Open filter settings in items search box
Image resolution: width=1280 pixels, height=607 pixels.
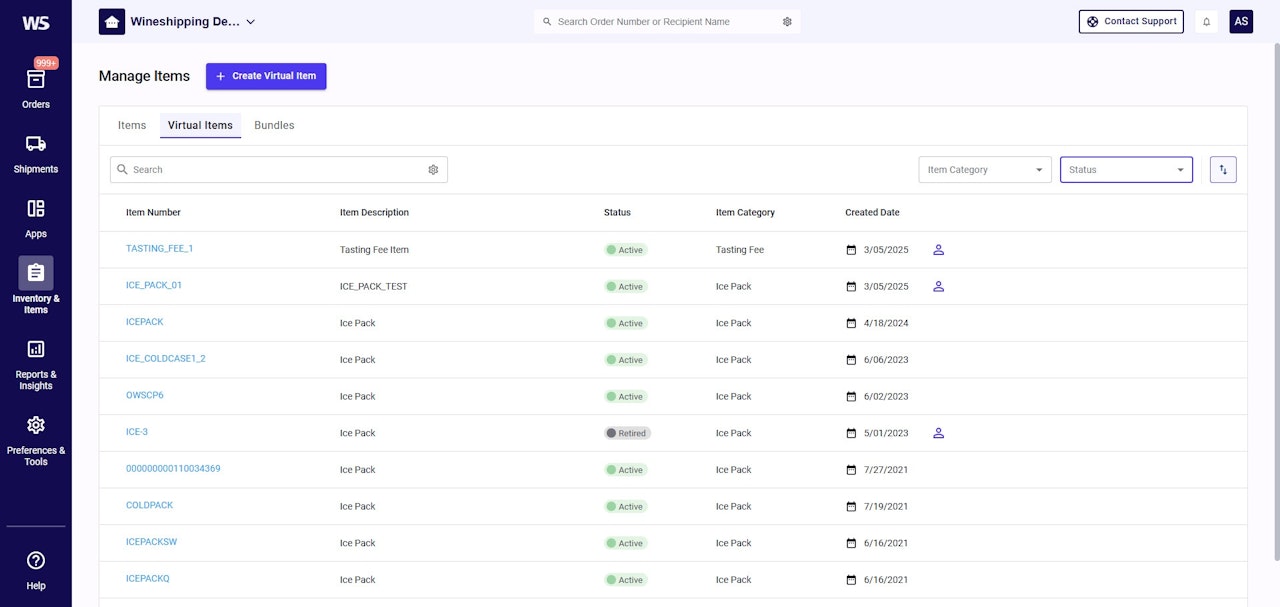point(433,170)
